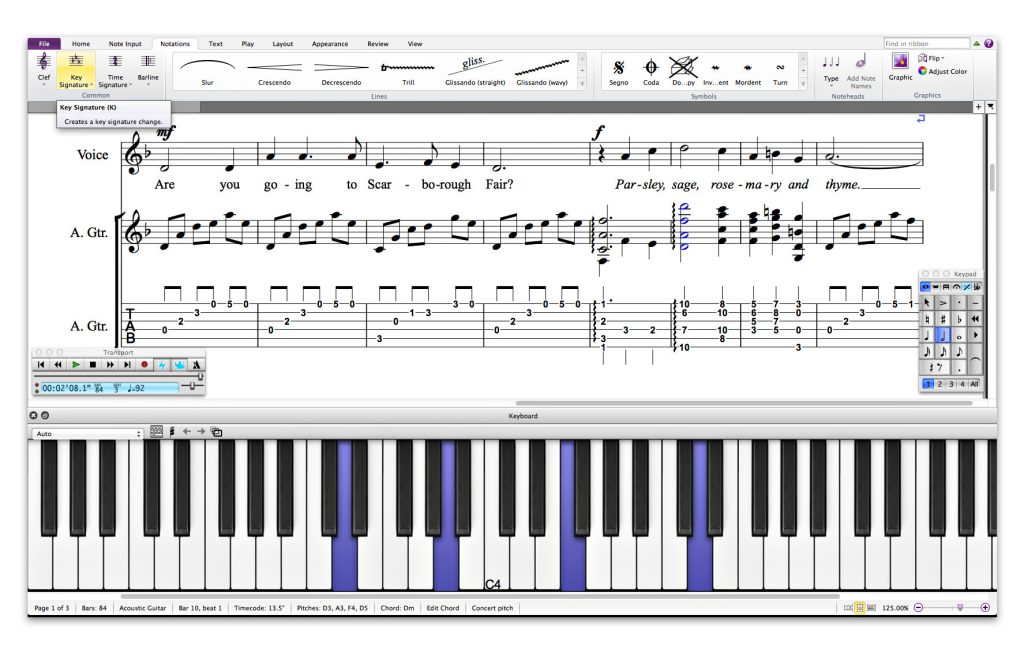Screen dimensions: 1024x649
Task: Insert a Segno symbol
Action: point(619,68)
